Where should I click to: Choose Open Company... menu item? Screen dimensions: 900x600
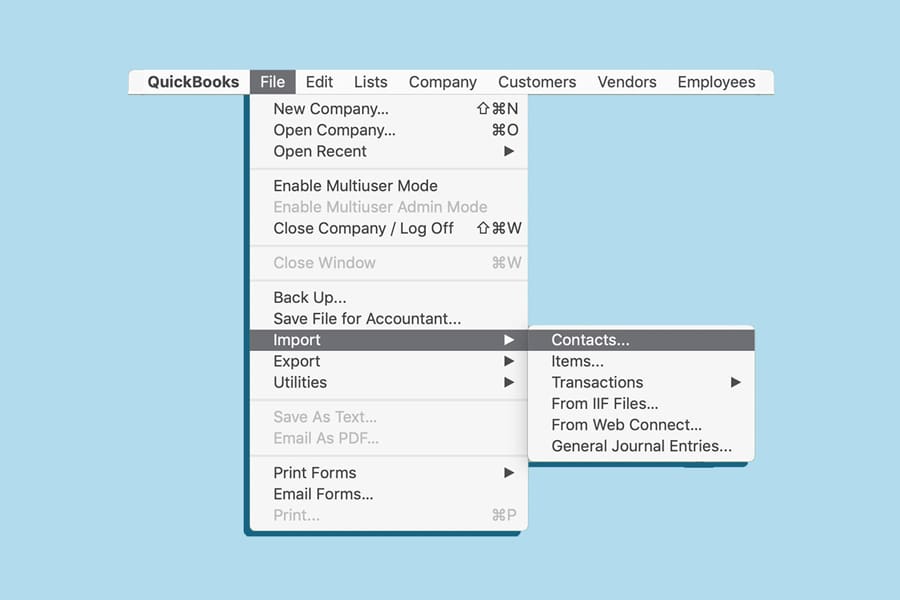pyautogui.click(x=389, y=130)
